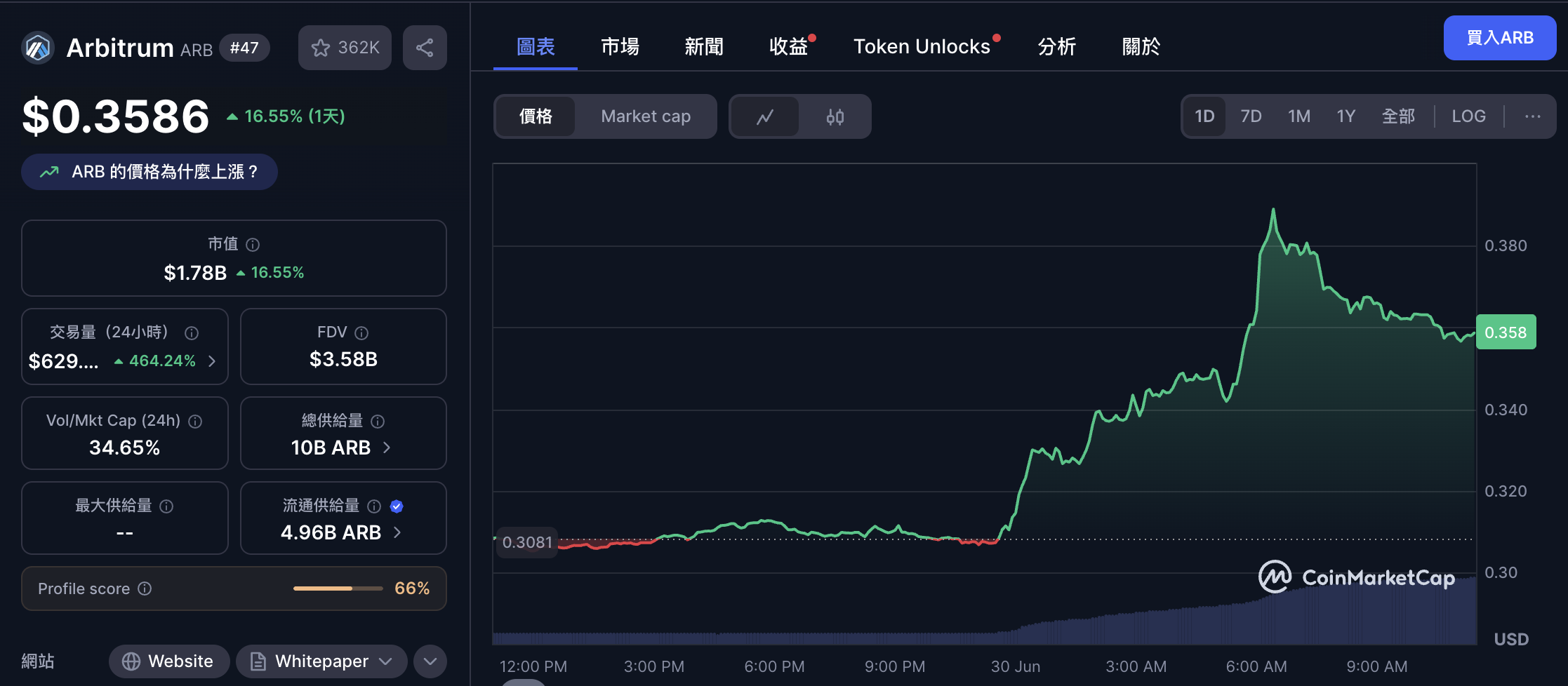1568x686 pixels.
Task: Click the verified checkmark beside 流通供給量
Action: [x=396, y=506]
